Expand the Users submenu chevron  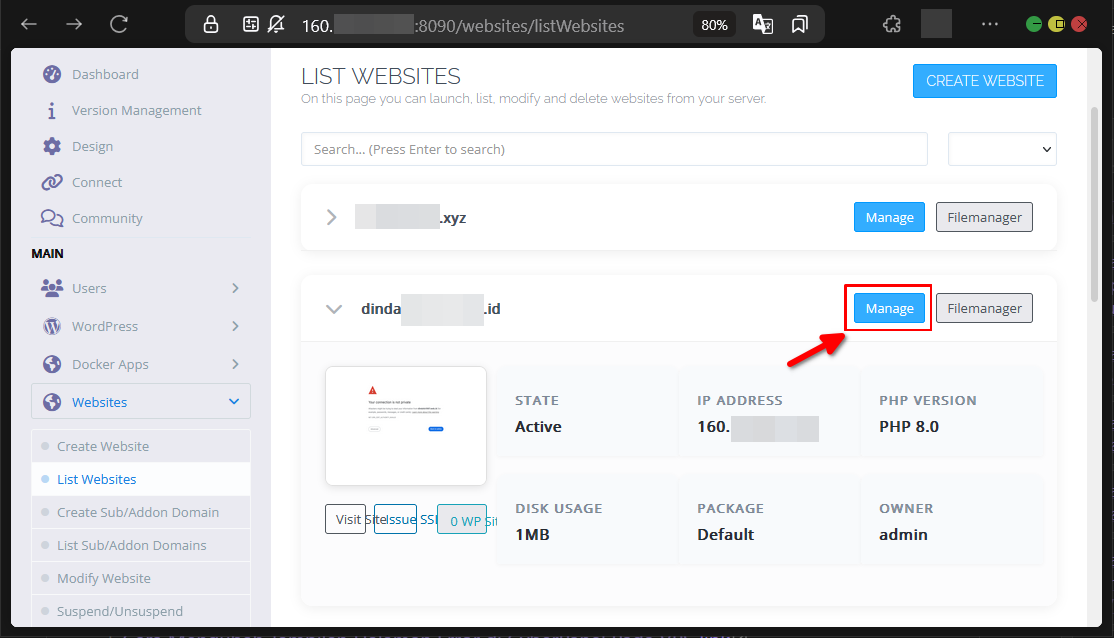[x=235, y=288]
